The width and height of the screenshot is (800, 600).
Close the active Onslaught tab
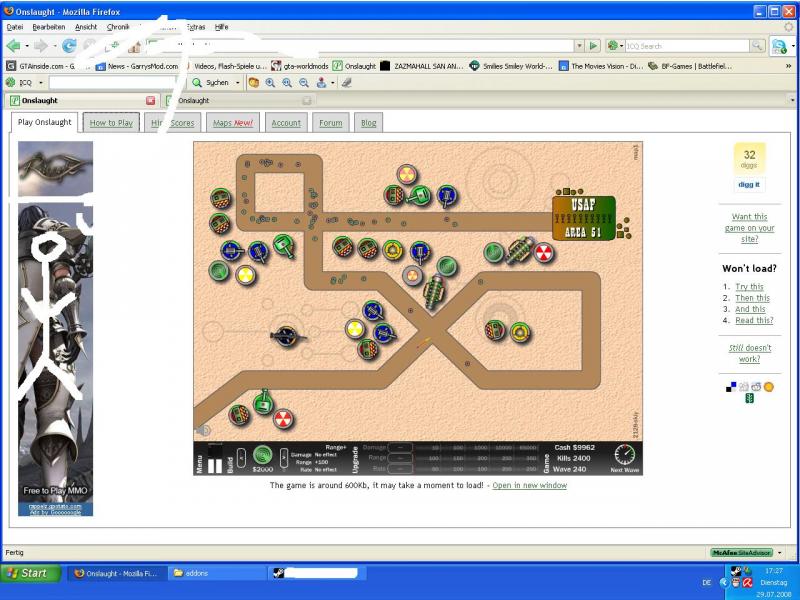(151, 100)
